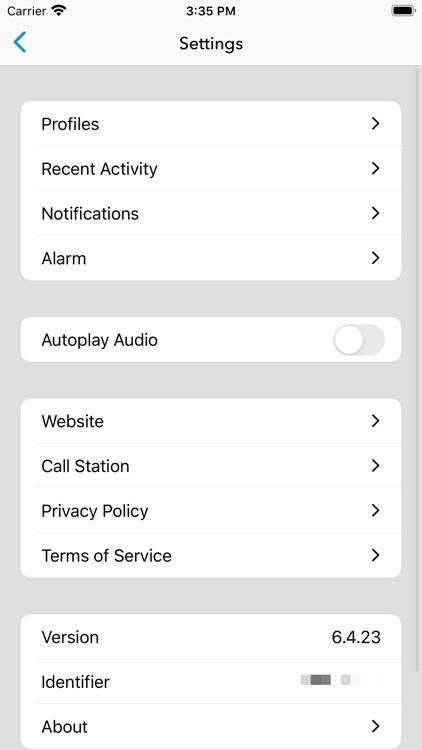Click the arrow next to Alarm

376,258
